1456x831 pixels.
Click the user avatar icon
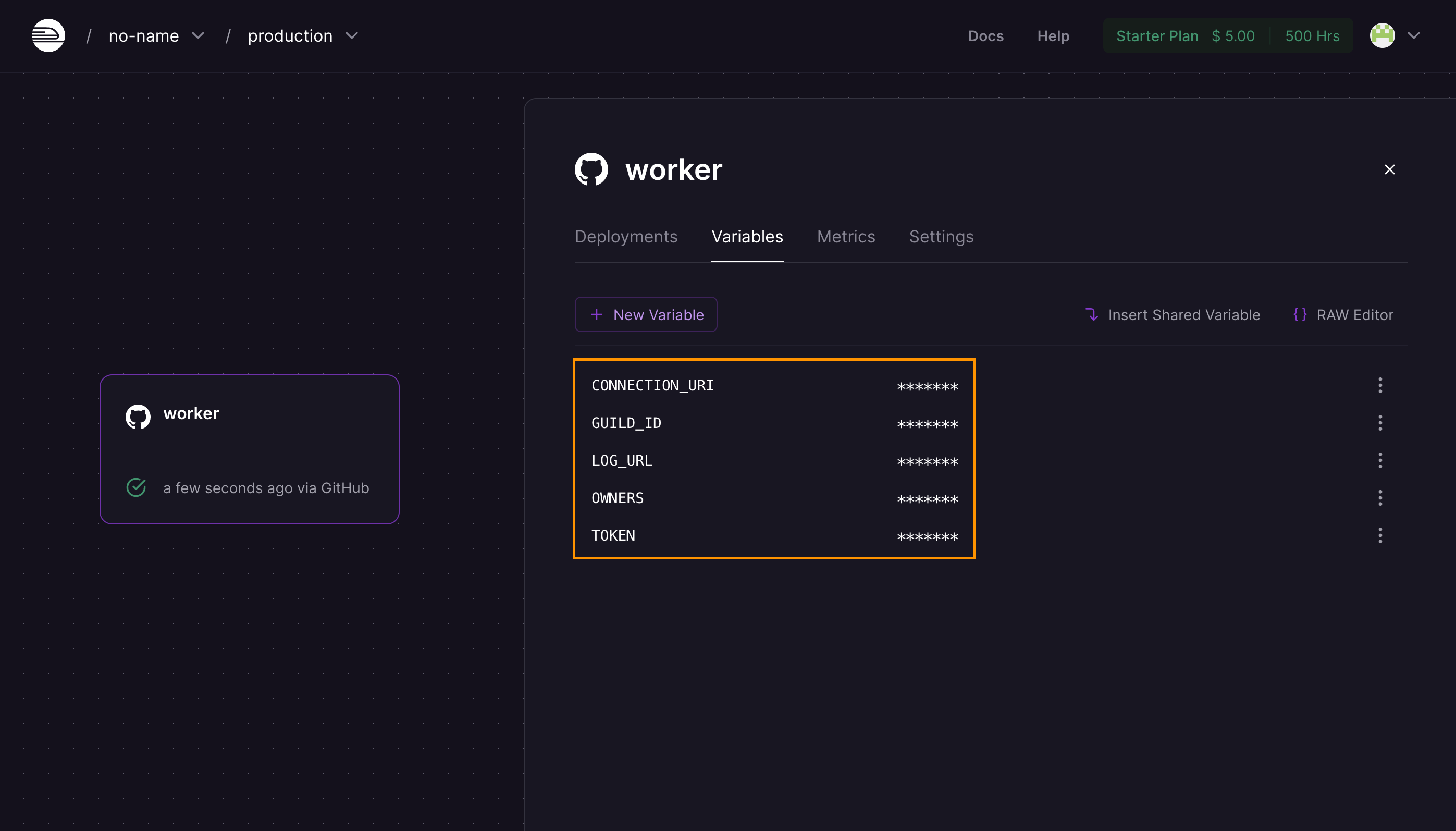[1381, 35]
